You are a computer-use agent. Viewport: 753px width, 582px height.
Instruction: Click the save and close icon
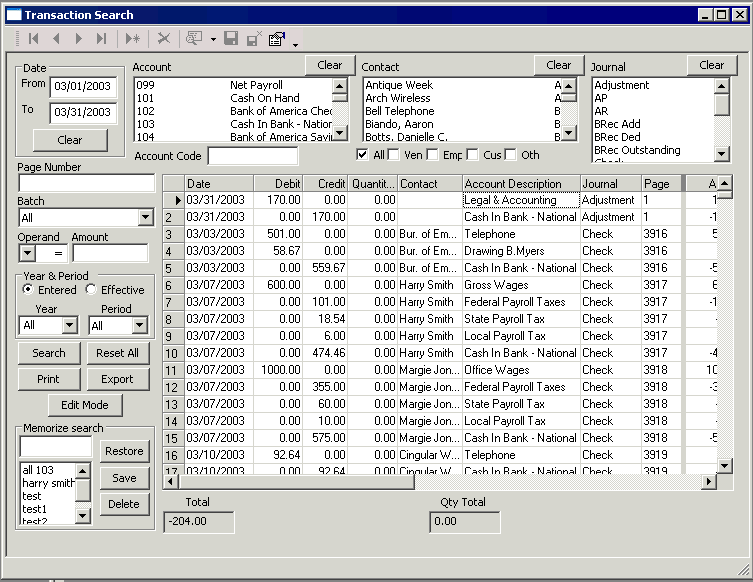point(254,38)
